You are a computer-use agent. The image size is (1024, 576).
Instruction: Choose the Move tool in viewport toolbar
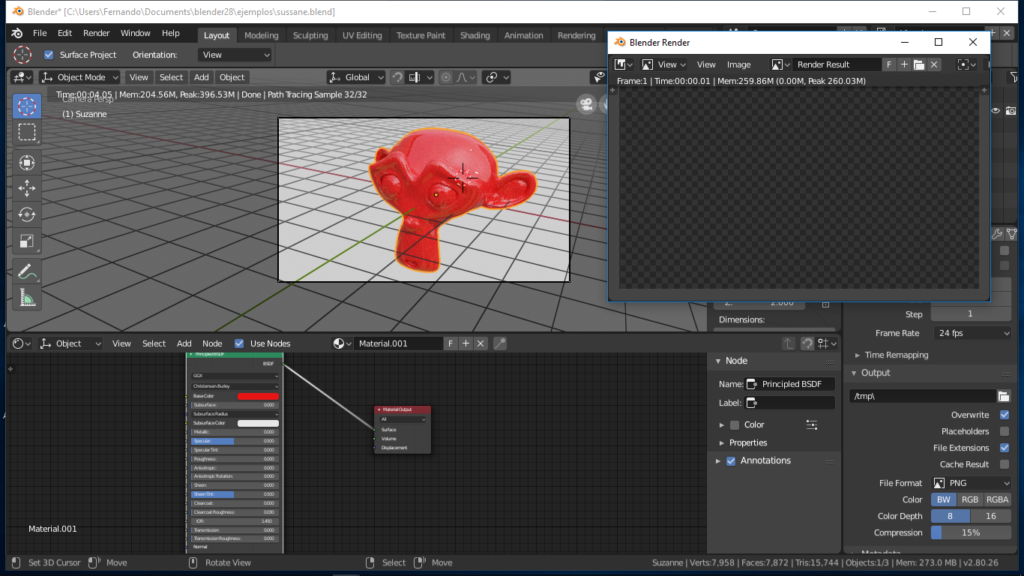tap(27, 188)
